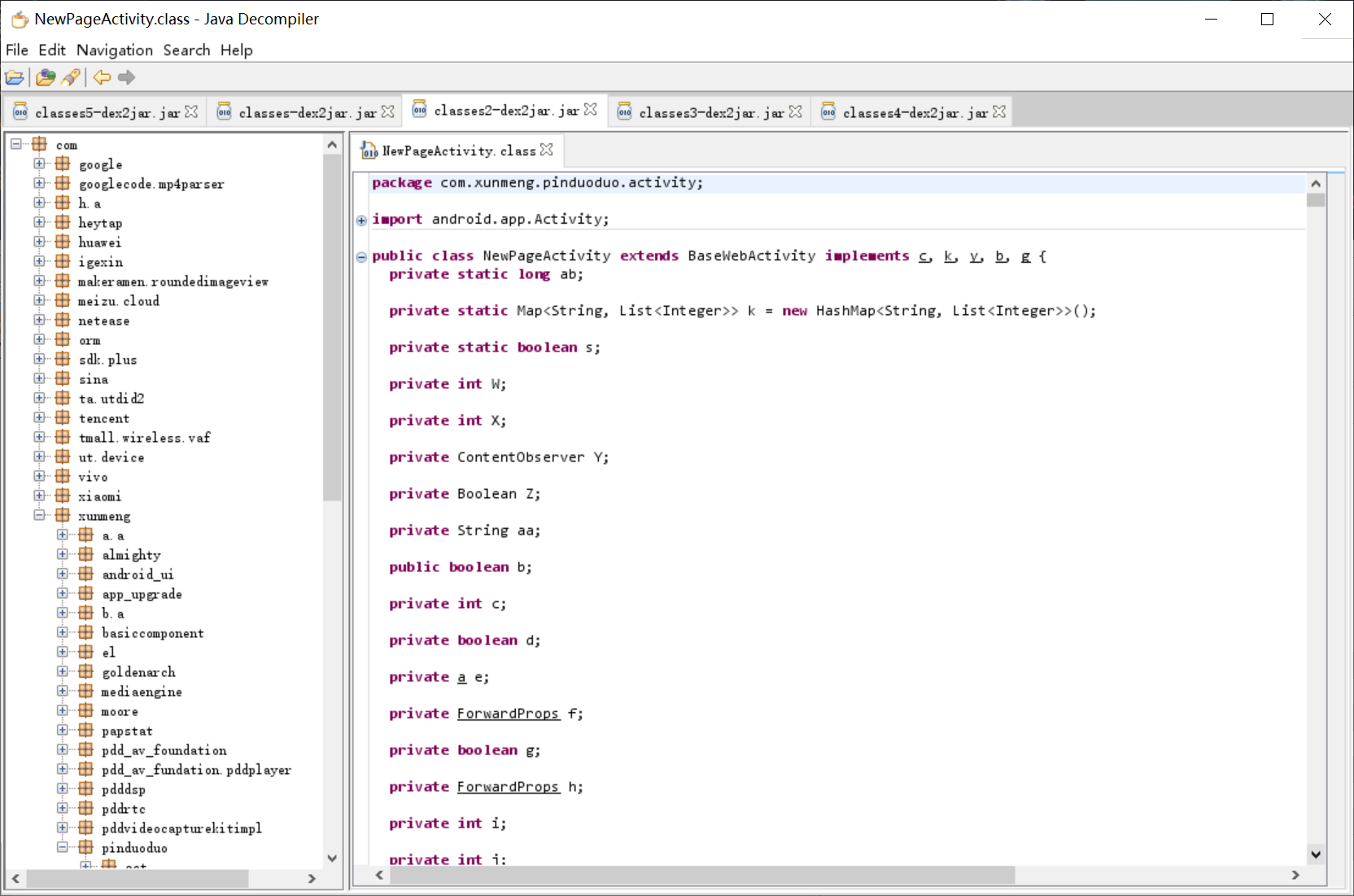Follow the implemented interface link y

coord(975,256)
